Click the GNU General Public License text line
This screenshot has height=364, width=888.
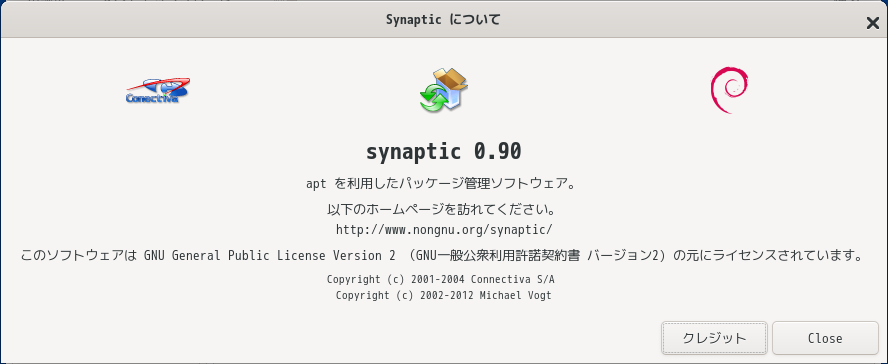tap(441, 255)
